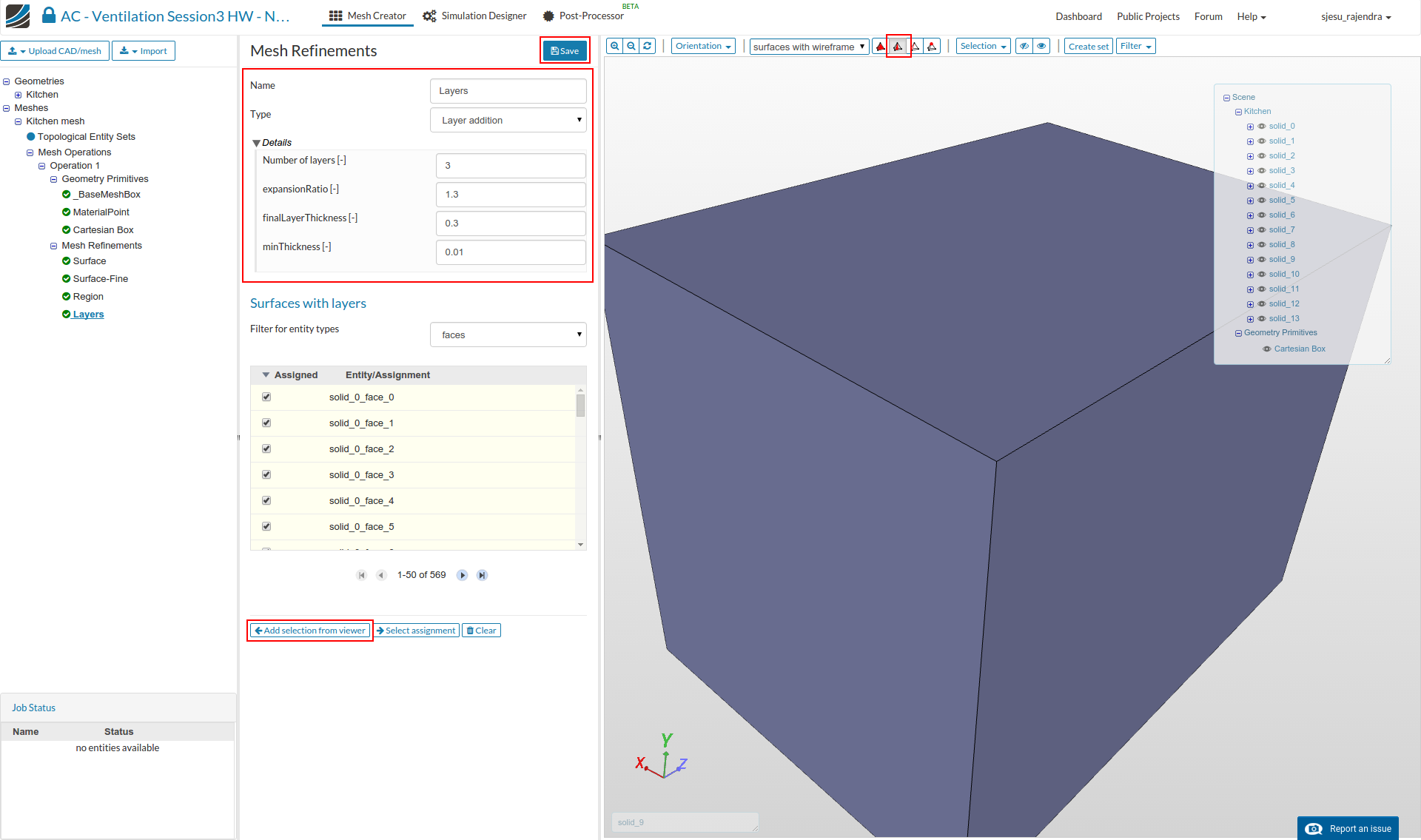Open the surfaces with wireframe render dropdown

[809, 47]
